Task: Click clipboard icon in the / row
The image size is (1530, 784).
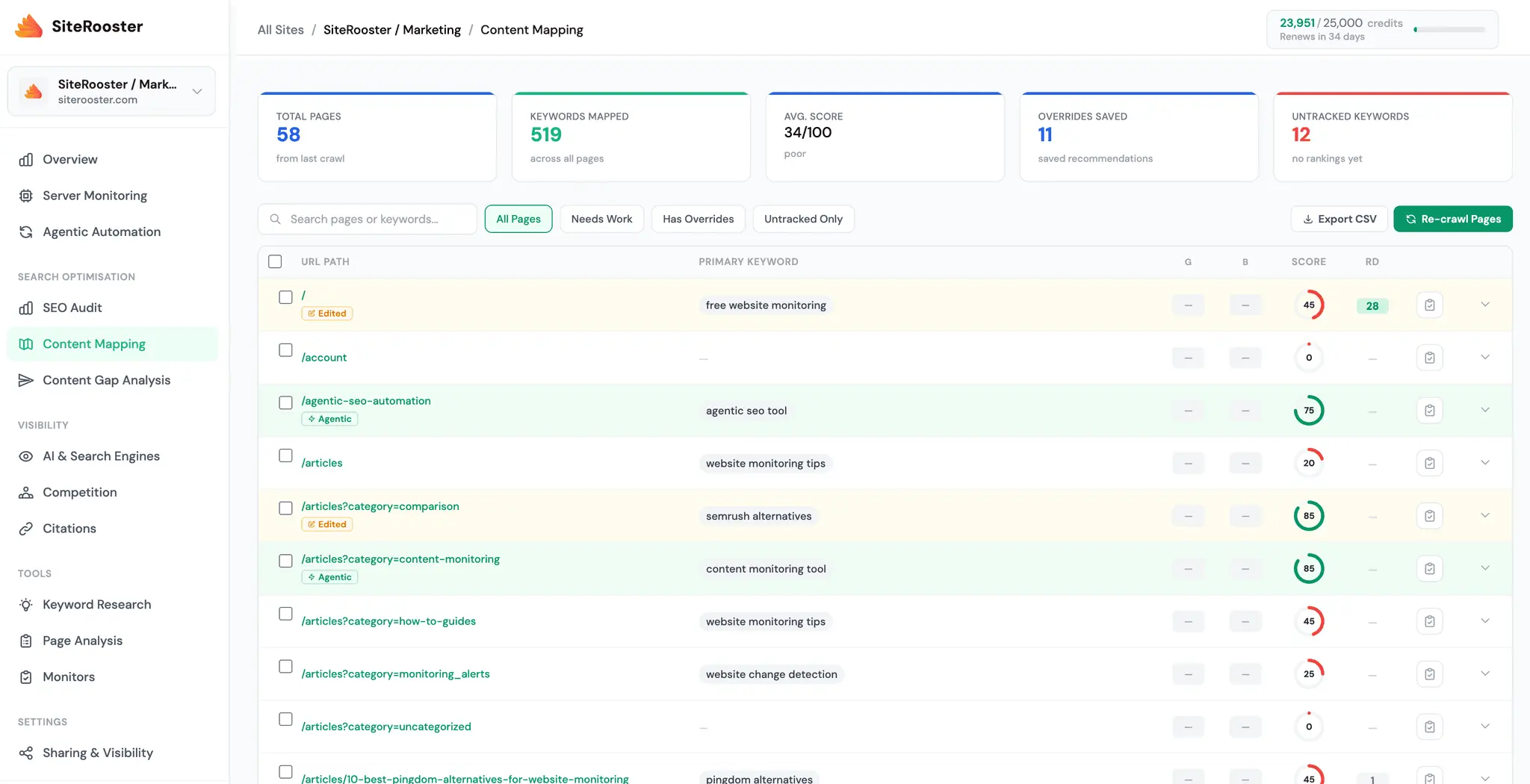Action: coord(1429,305)
